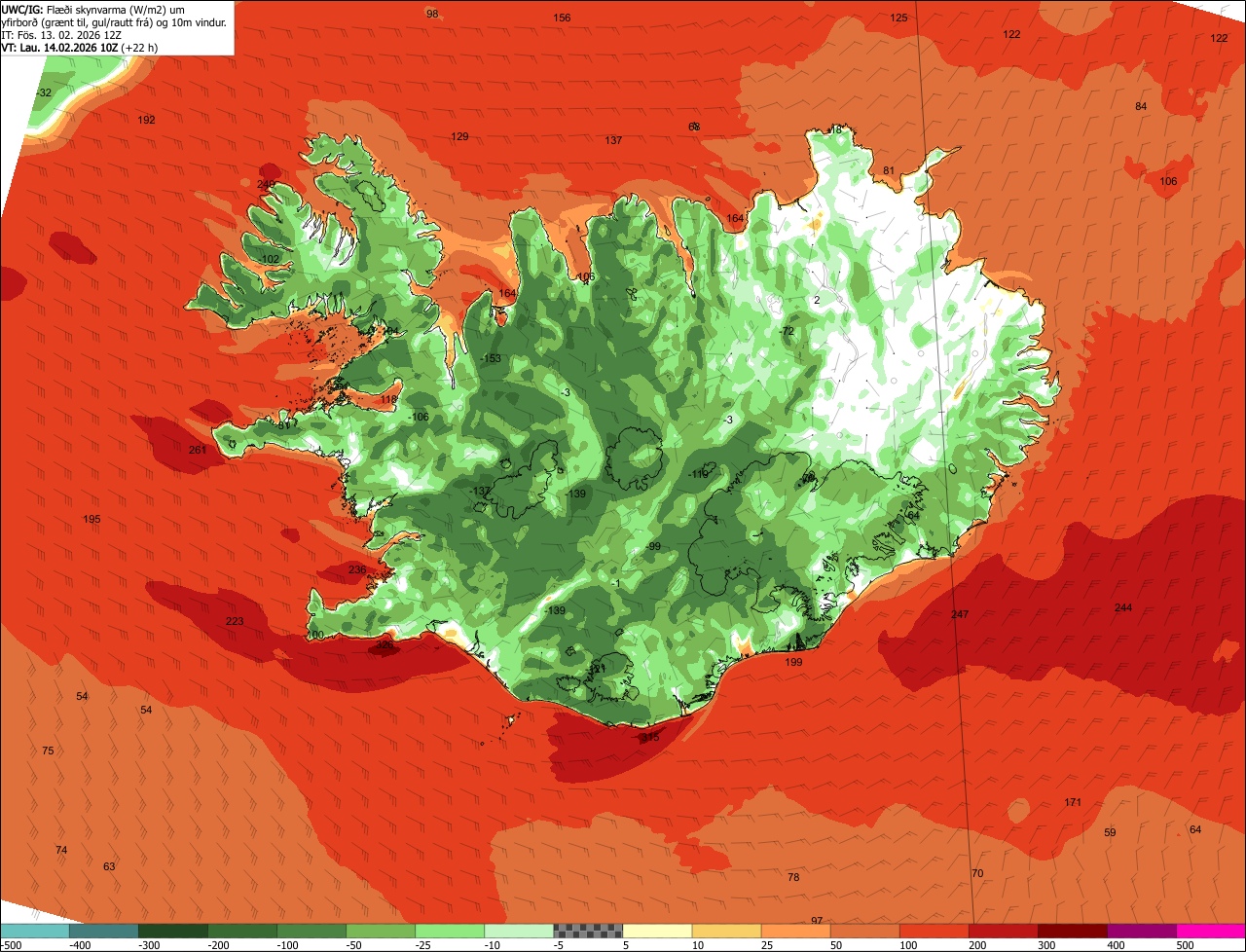Click the map value "199"

pos(793,662)
